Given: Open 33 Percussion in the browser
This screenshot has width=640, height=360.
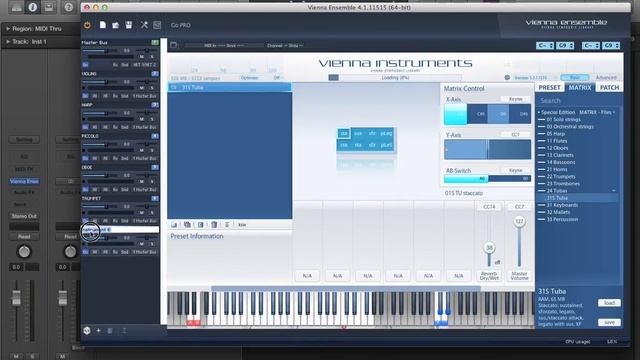Looking at the screenshot, I should coord(562,220).
